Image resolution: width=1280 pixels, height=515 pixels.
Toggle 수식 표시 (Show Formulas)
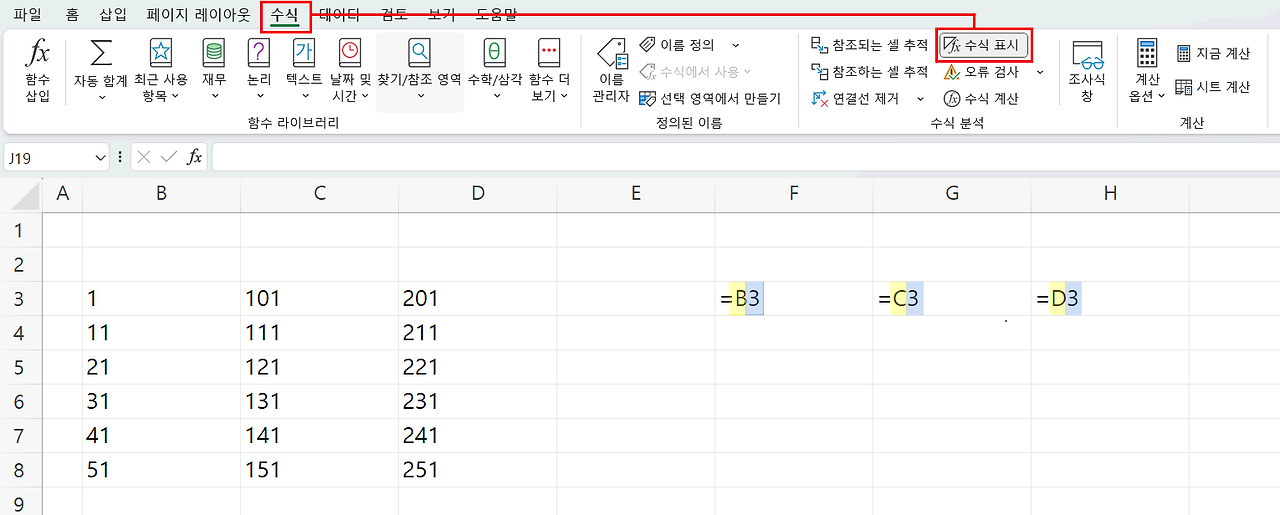(x=985, y=45)
